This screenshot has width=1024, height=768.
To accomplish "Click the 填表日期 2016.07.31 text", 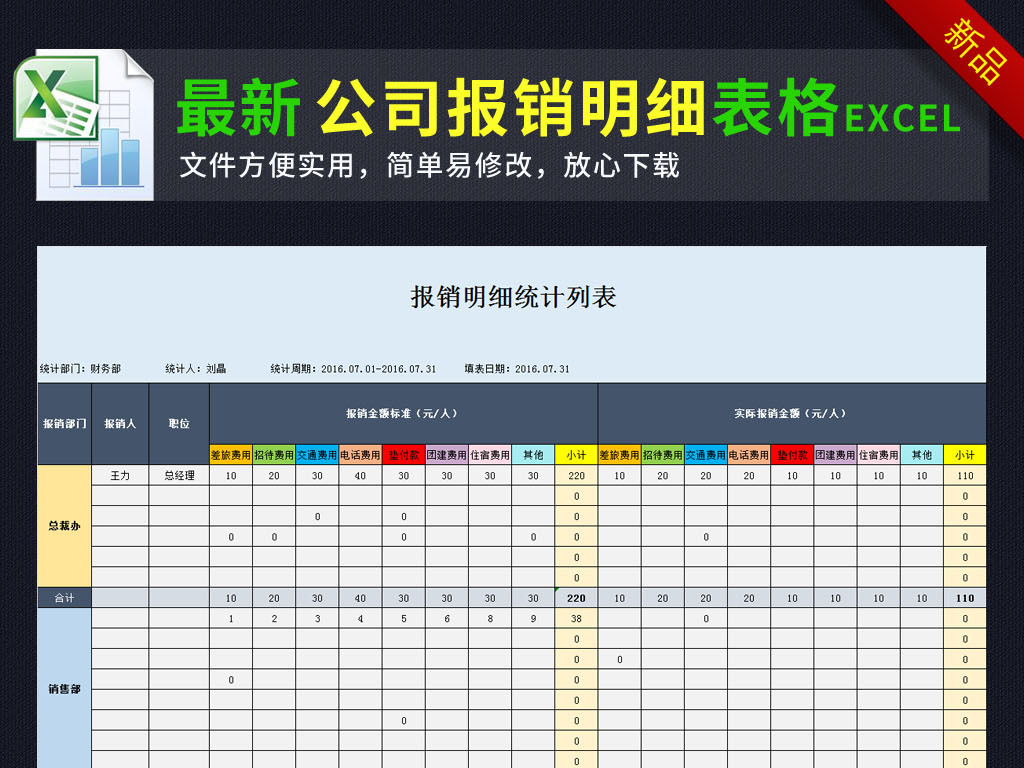I will [517, 369].
